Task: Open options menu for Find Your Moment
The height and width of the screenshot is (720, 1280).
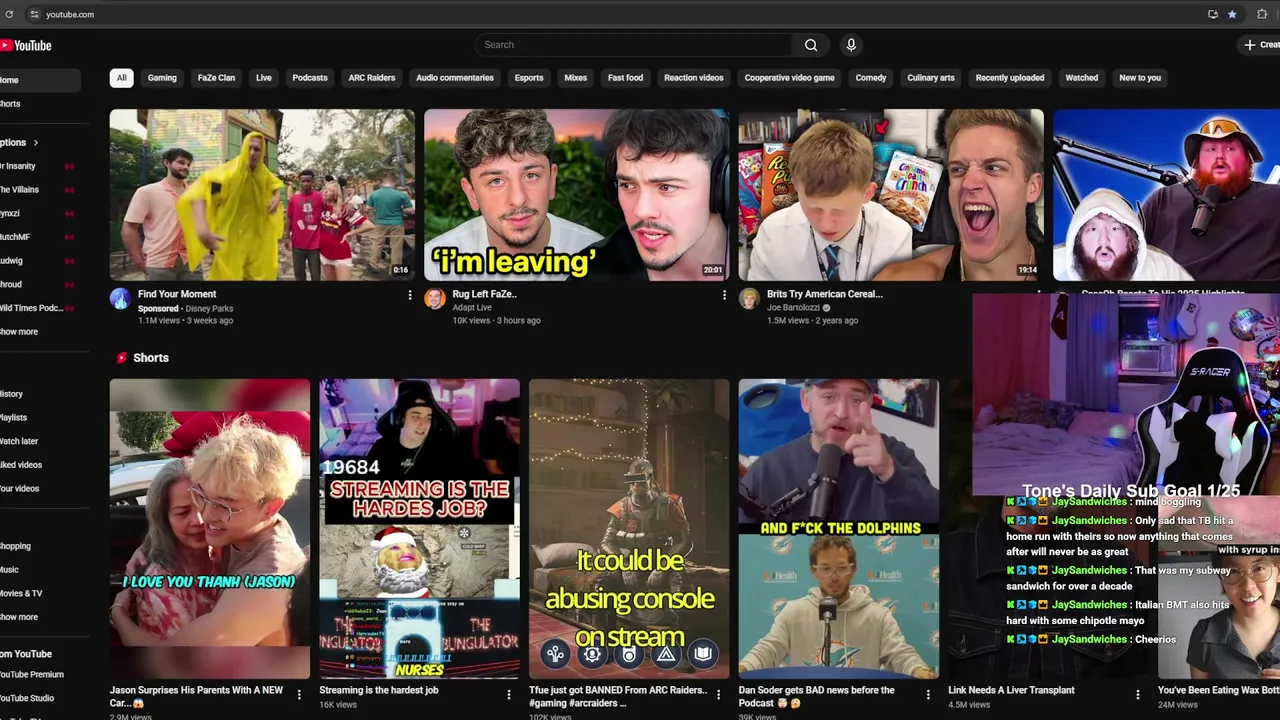Action: [409, 295]
